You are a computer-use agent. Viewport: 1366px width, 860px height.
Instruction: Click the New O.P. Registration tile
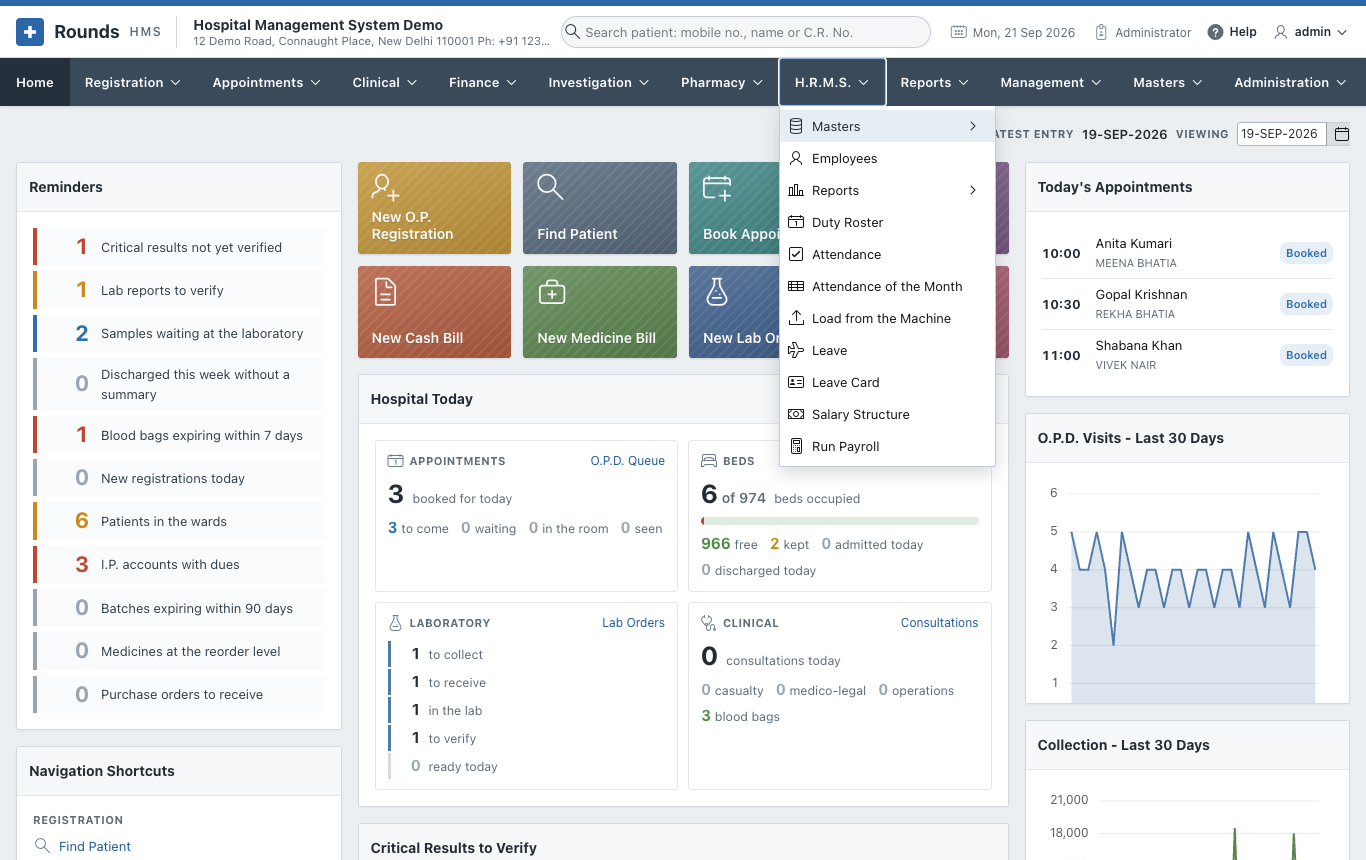coord(434,208)
